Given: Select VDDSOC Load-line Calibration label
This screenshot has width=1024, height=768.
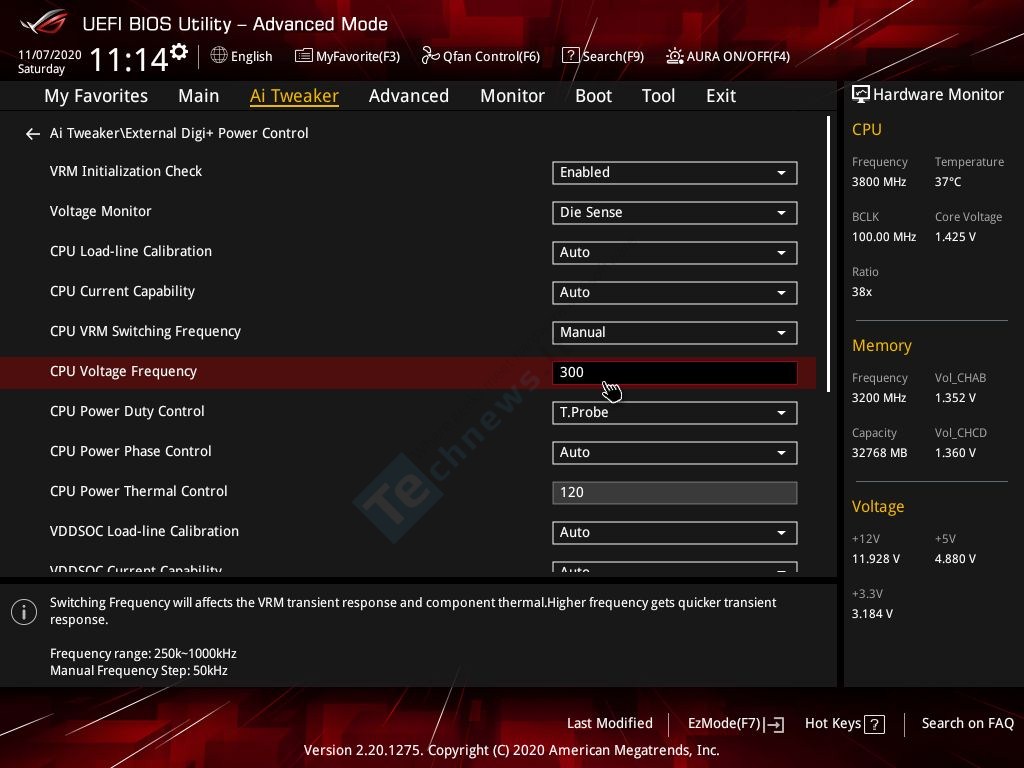Looking at the screenshot, I should point(144,531).
